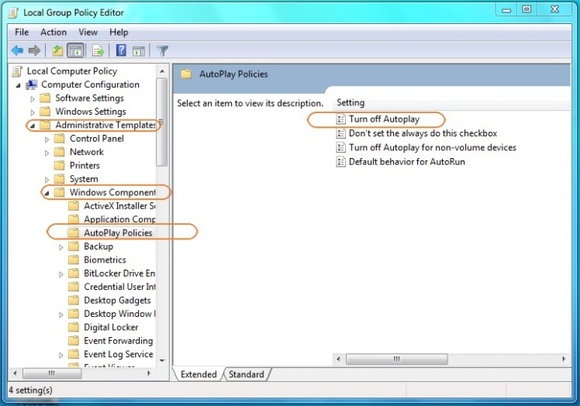This screenshot has height=406, width=580.
Task: Open Help via the question mark icon
Action: (121, 50)
